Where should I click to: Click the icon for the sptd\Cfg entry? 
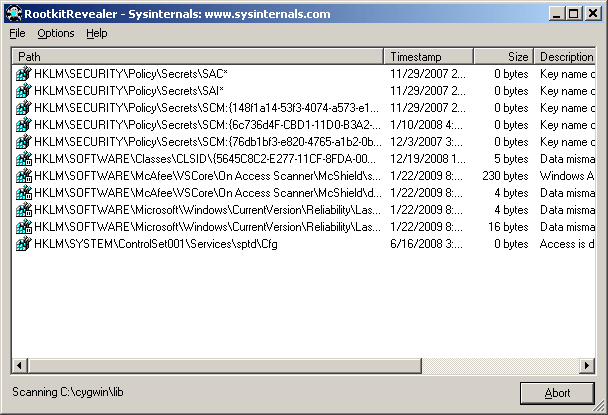tap(23, 244)
